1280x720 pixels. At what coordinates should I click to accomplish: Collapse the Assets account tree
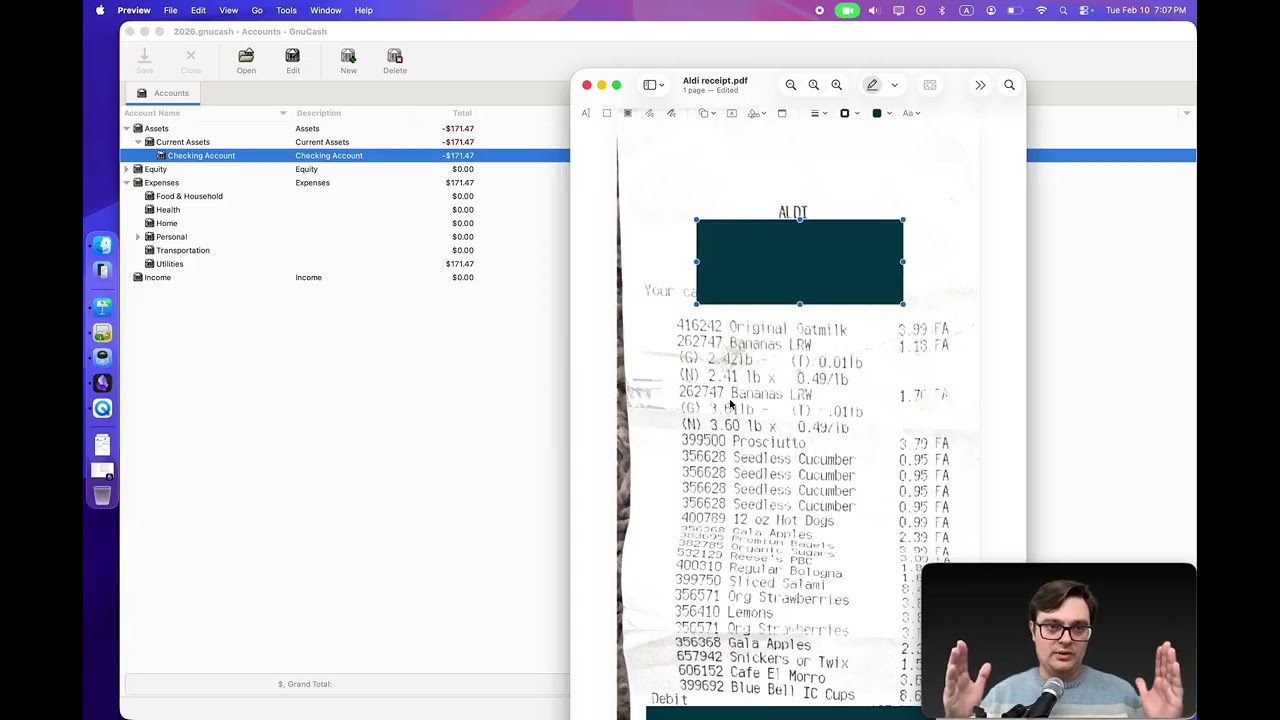coord(127,128)
